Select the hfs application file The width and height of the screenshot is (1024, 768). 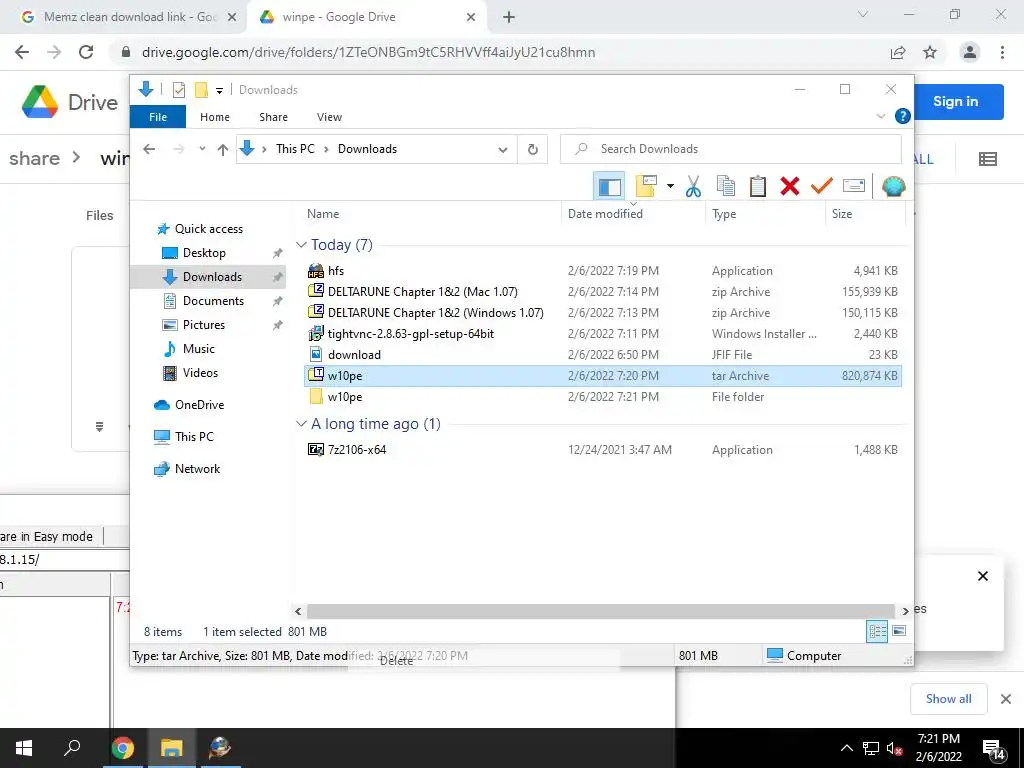pyautogui.click(x=603, y=270)
